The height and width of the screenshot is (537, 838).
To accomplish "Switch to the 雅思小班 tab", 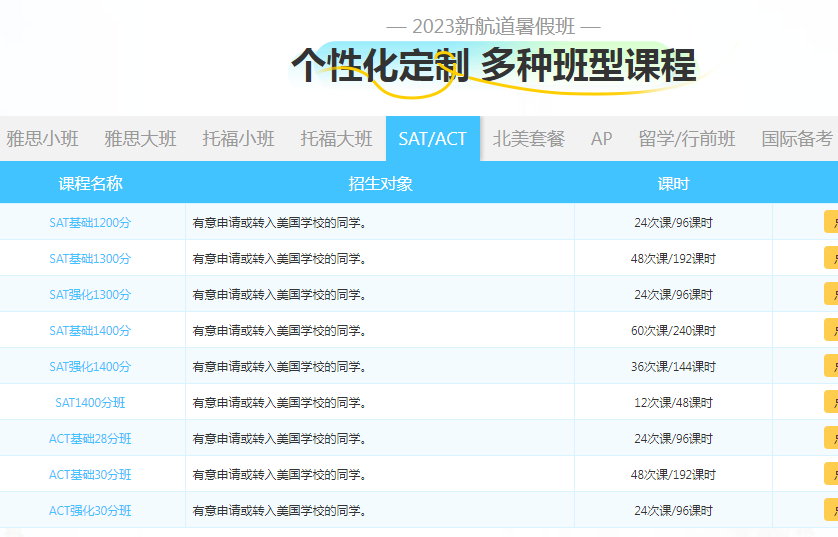I will pyautogui.click(x=42, y=139).
